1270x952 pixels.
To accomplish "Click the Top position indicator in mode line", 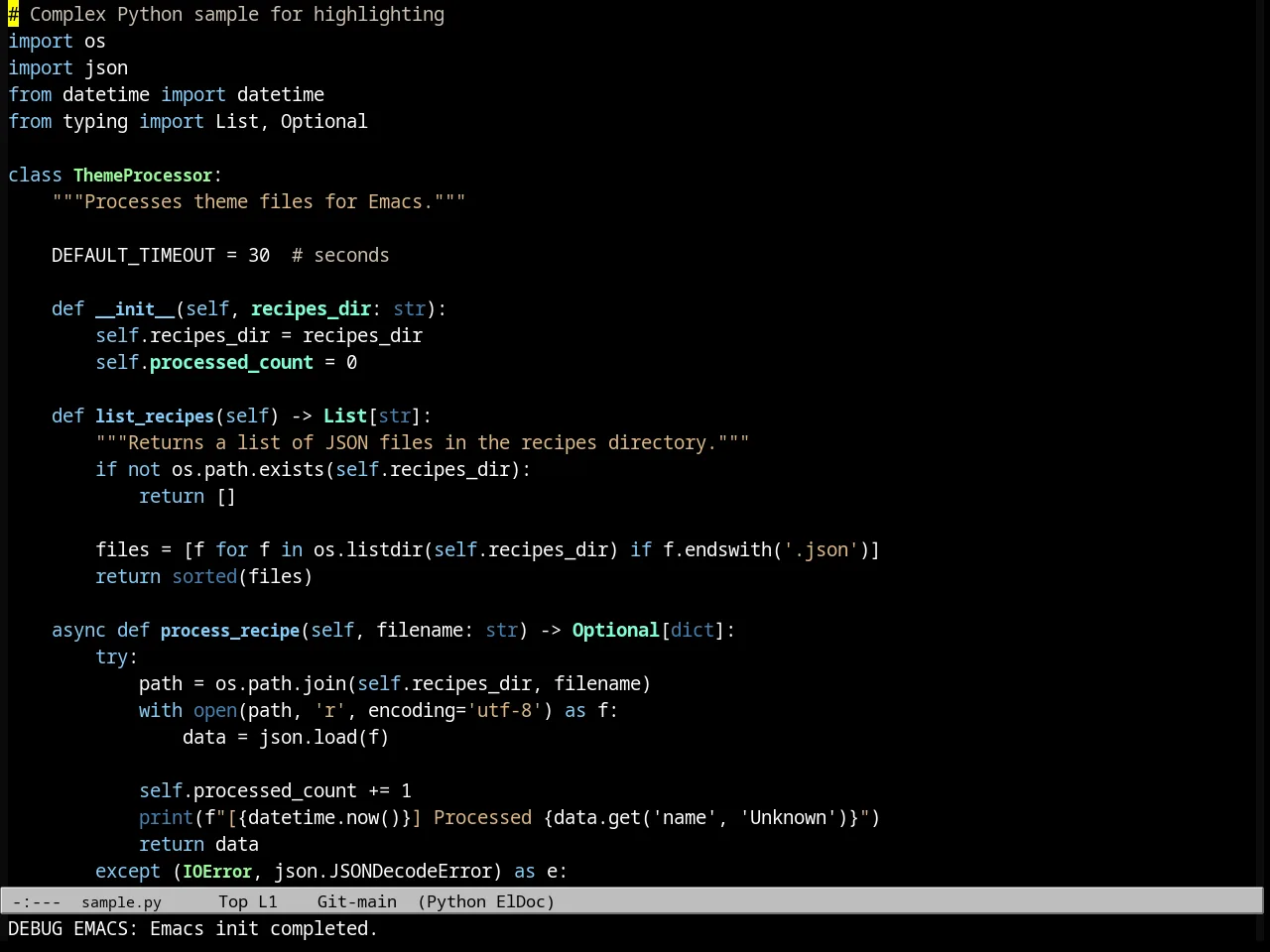I will click(233, 901).
